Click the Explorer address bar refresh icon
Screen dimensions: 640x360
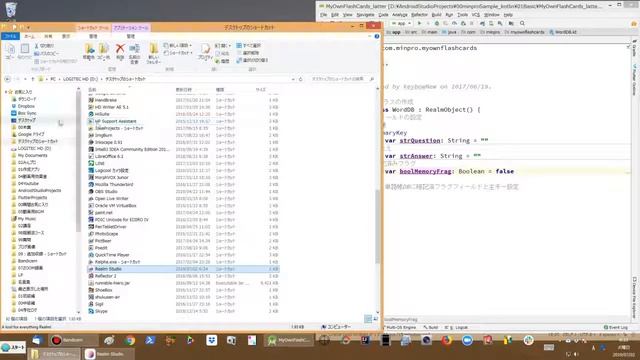point(301,79)
